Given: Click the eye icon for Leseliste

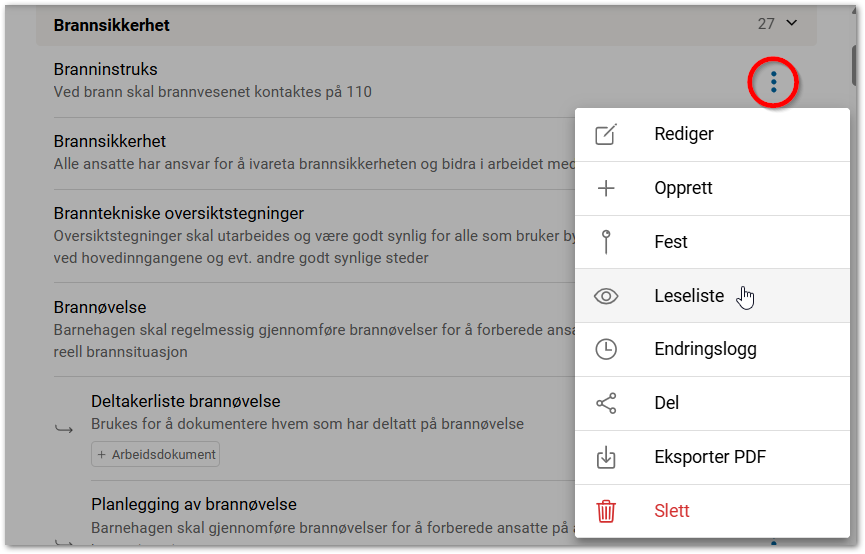Looking at the screenshot, I should [x=606, y=296].
